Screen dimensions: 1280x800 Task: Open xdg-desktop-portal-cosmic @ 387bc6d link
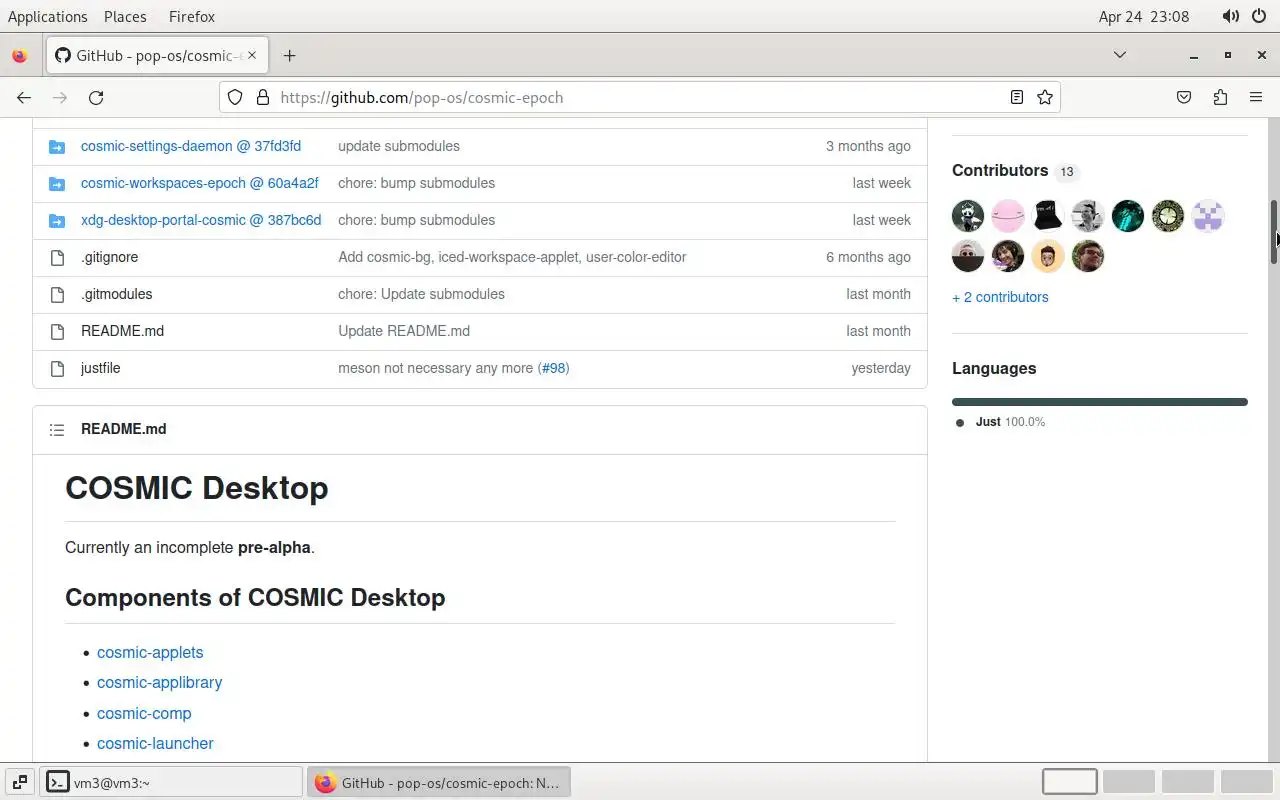pyautogui.click(x=201, y=220)
